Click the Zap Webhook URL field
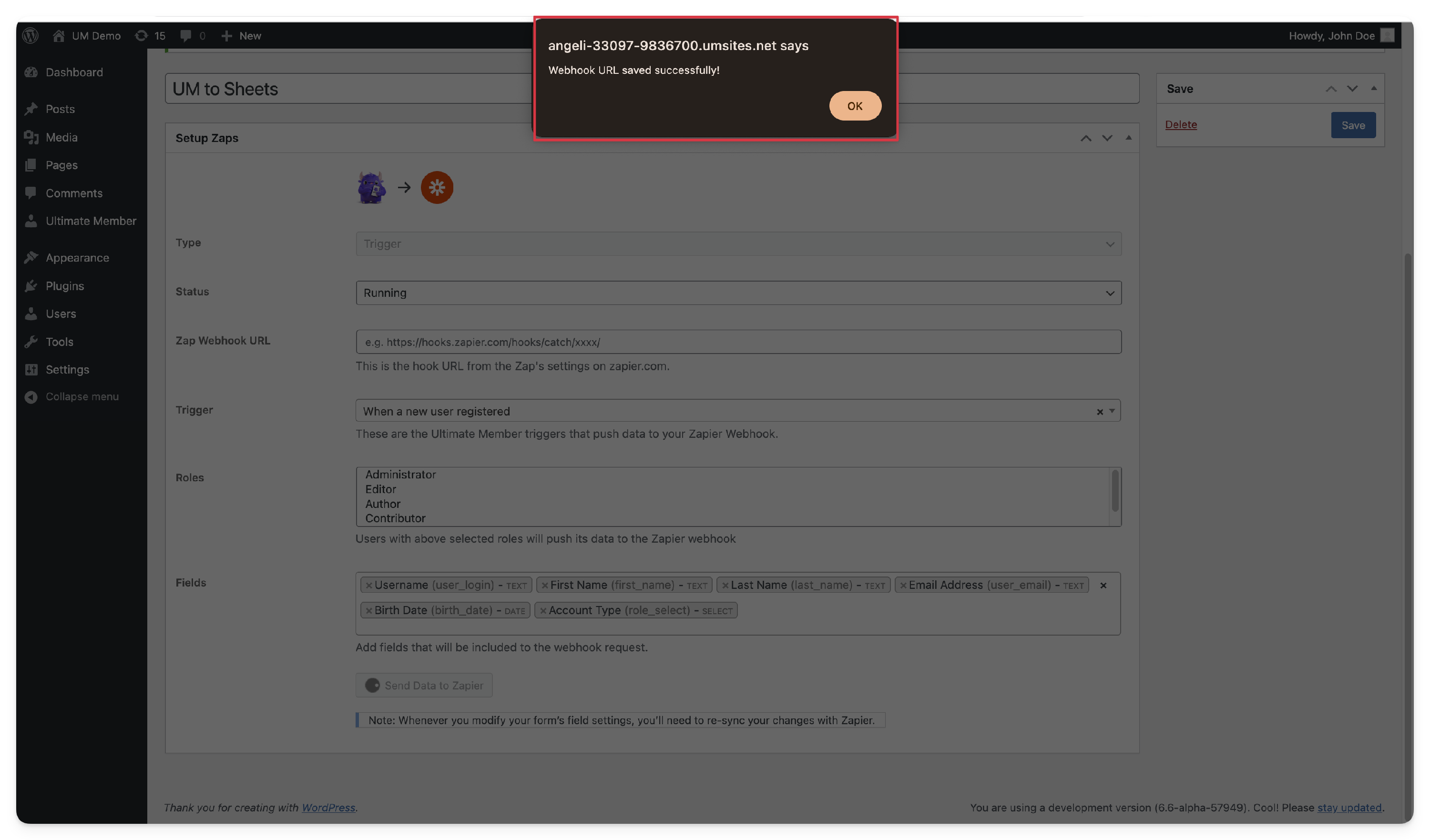 [738, 342]
